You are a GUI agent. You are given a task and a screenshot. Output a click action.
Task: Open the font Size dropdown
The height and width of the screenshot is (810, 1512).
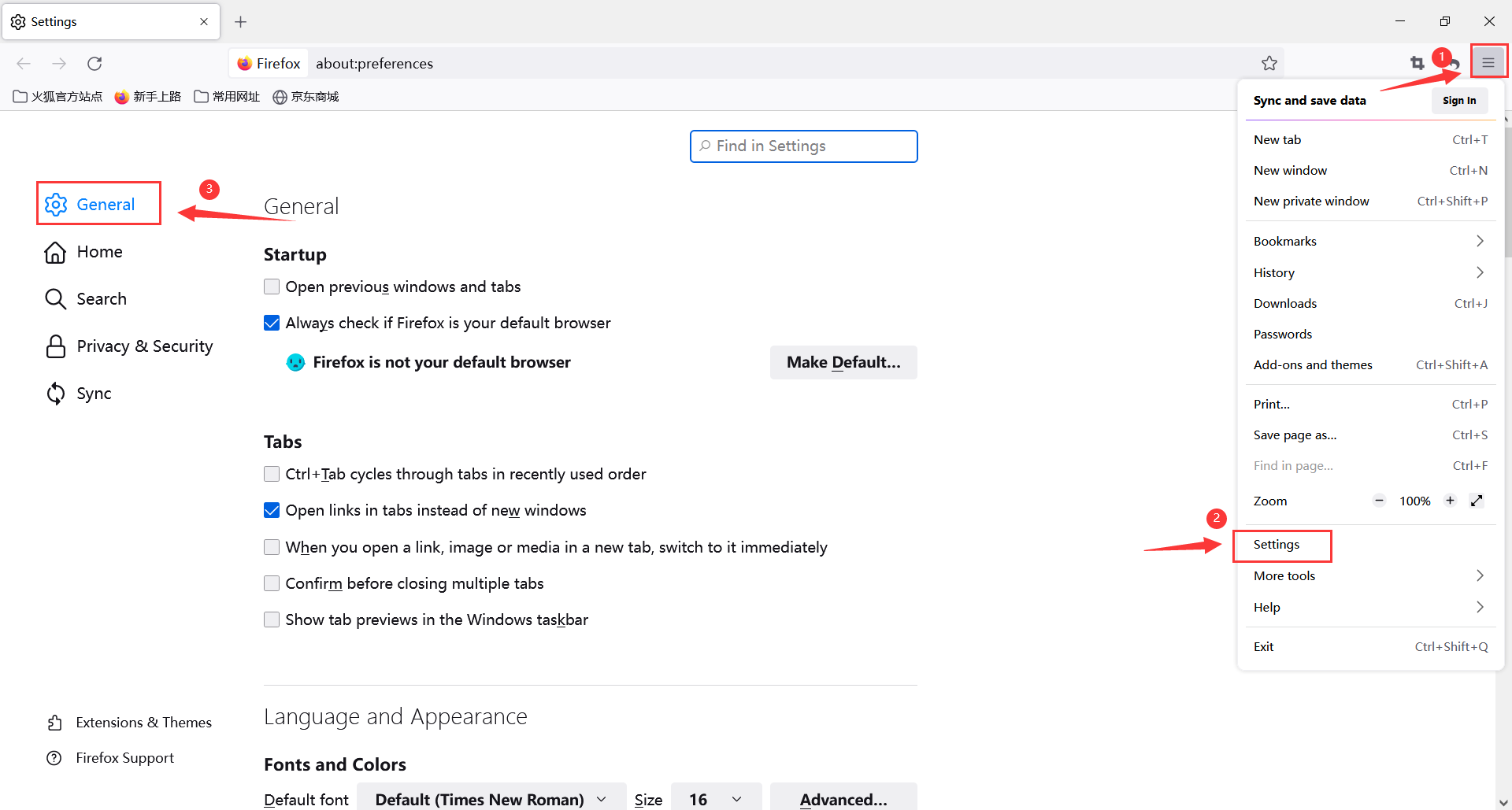point(715,799)
